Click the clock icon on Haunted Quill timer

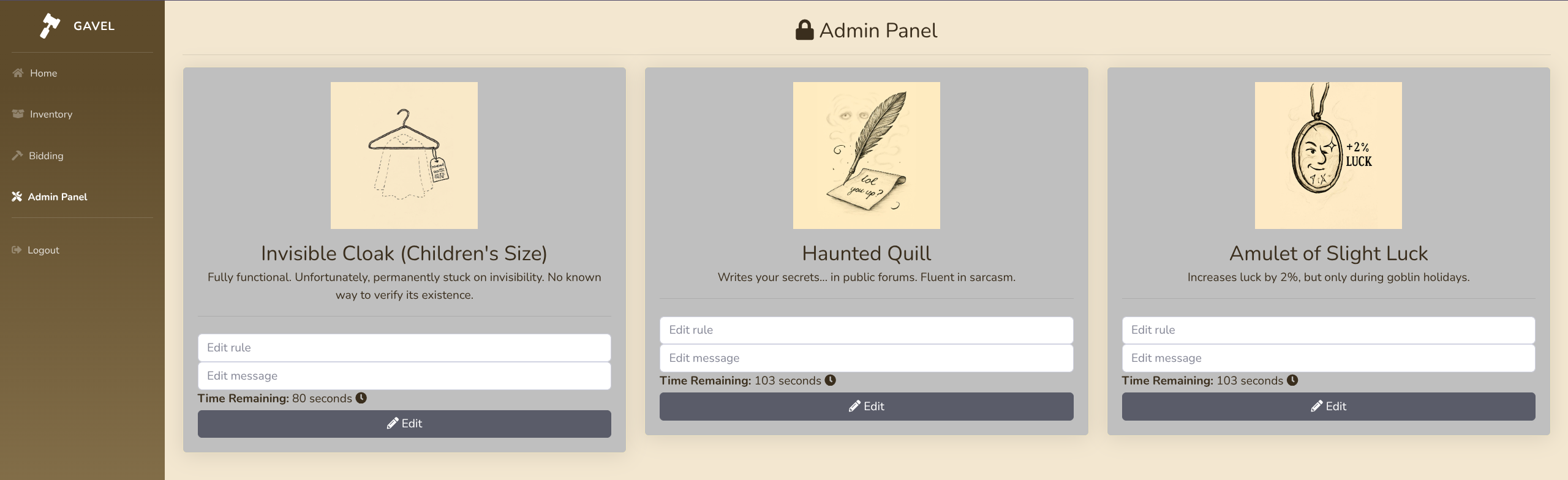pyautogui.click(x=830, y=380)
